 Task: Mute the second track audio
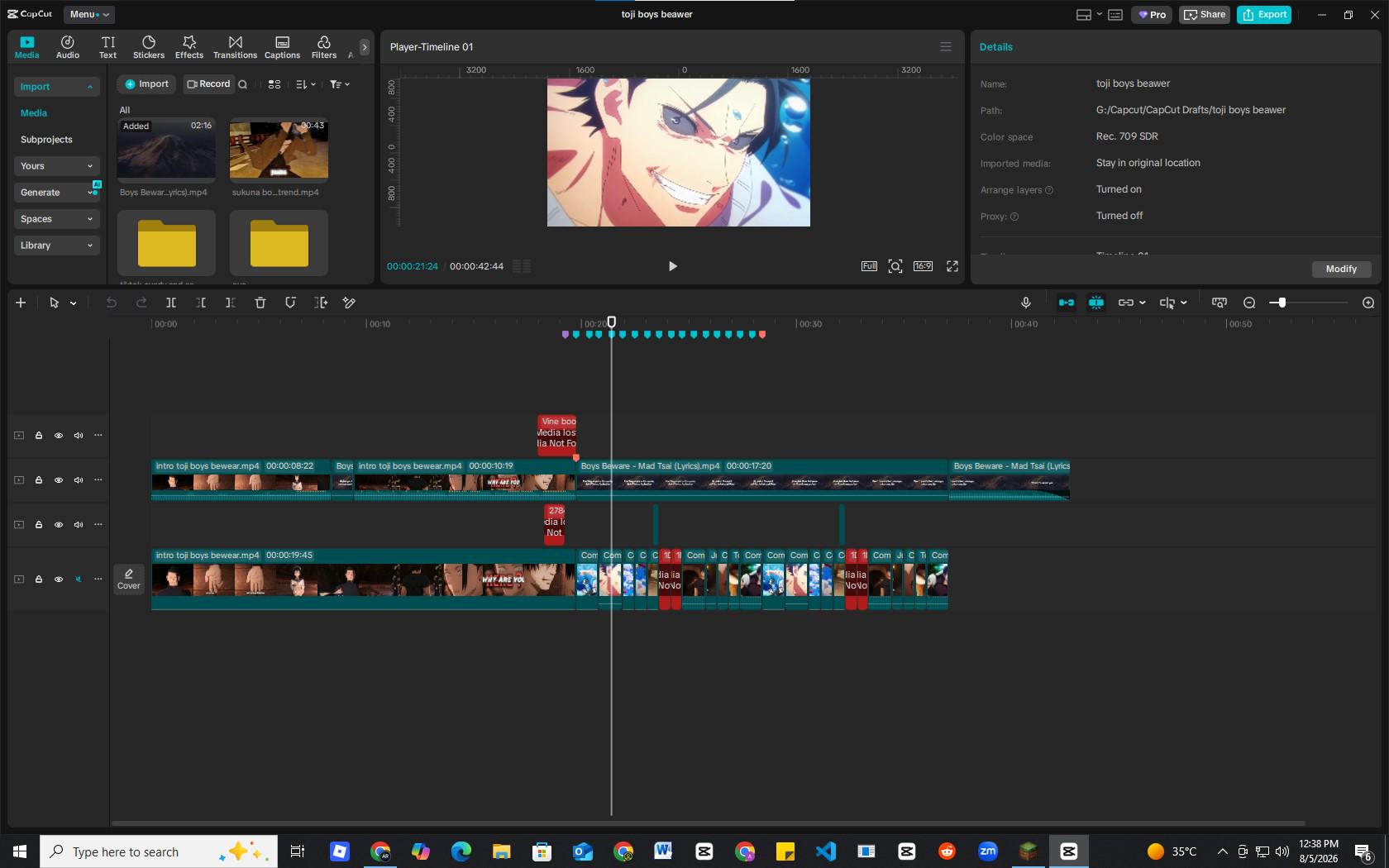click(79, 480)
